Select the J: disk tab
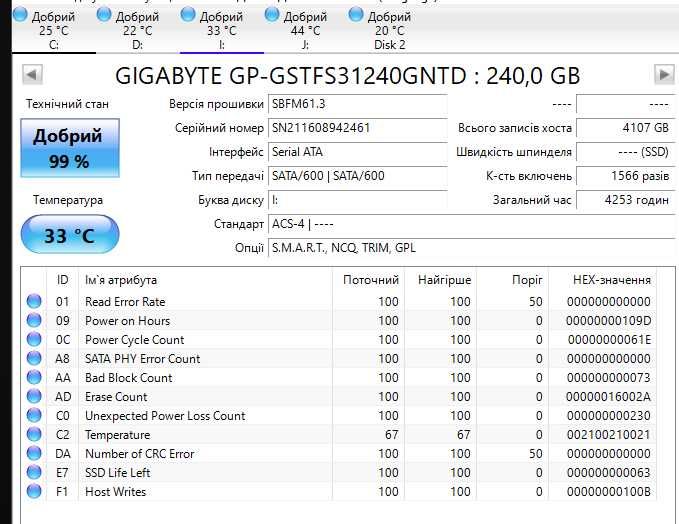This screenshot has height=524, width=679. tap(306, 30)
